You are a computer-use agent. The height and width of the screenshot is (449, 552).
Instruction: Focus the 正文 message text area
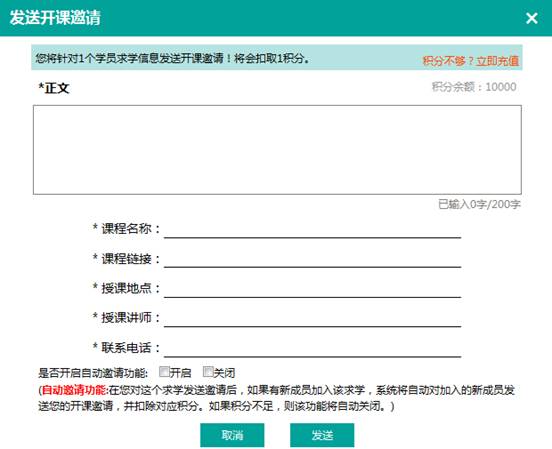277,150
